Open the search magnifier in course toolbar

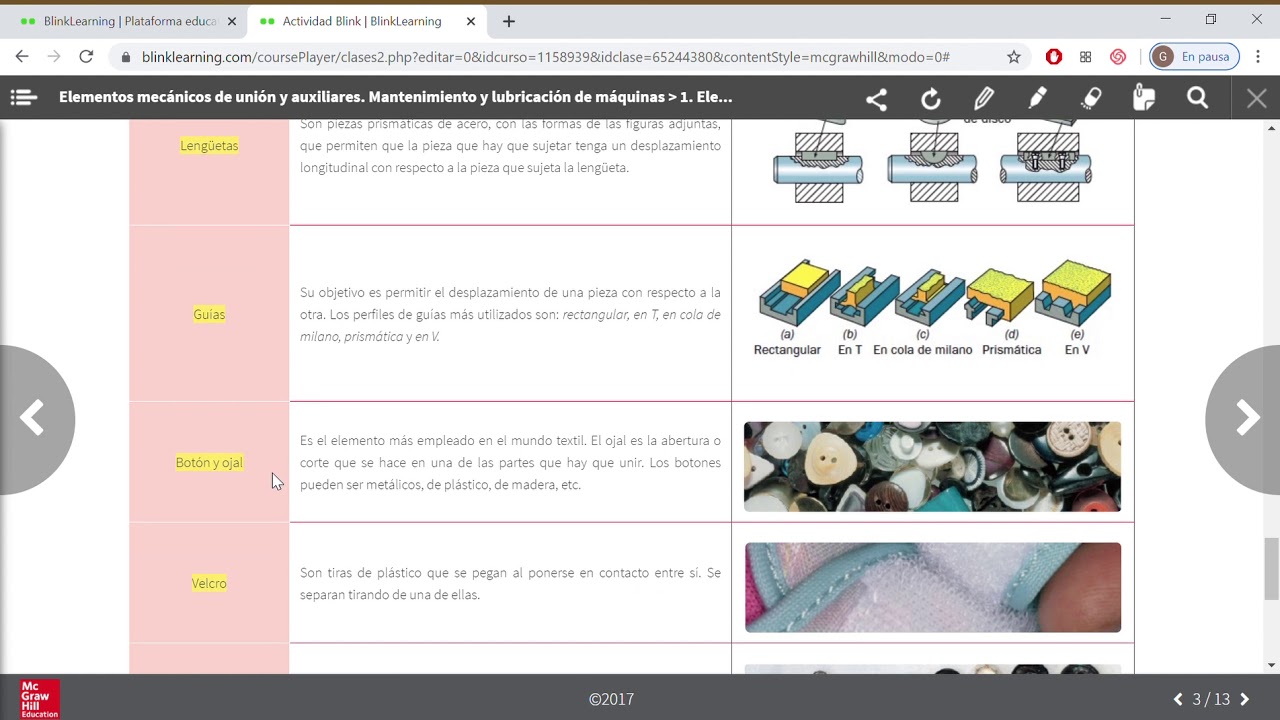tap(1197, 98)
